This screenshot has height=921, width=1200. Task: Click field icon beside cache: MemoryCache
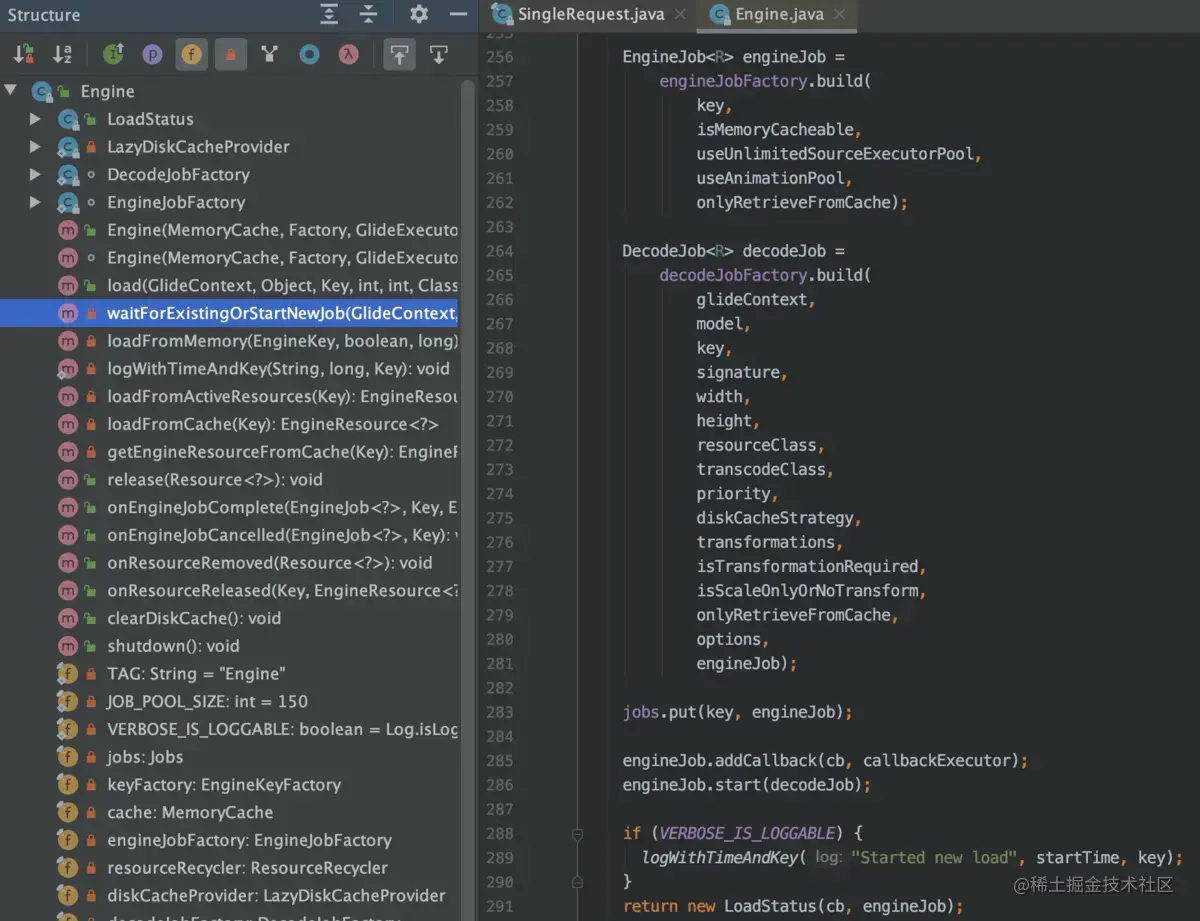[67, 813]
